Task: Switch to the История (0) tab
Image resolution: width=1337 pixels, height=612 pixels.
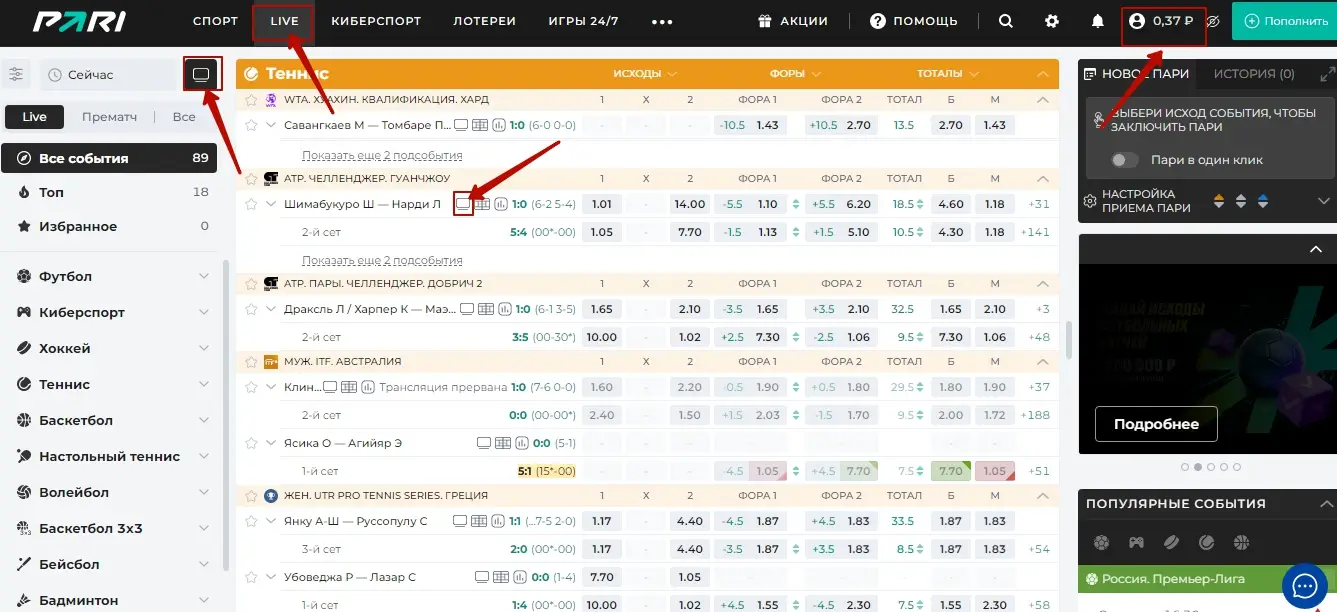Action: [x=1253, y=74]
